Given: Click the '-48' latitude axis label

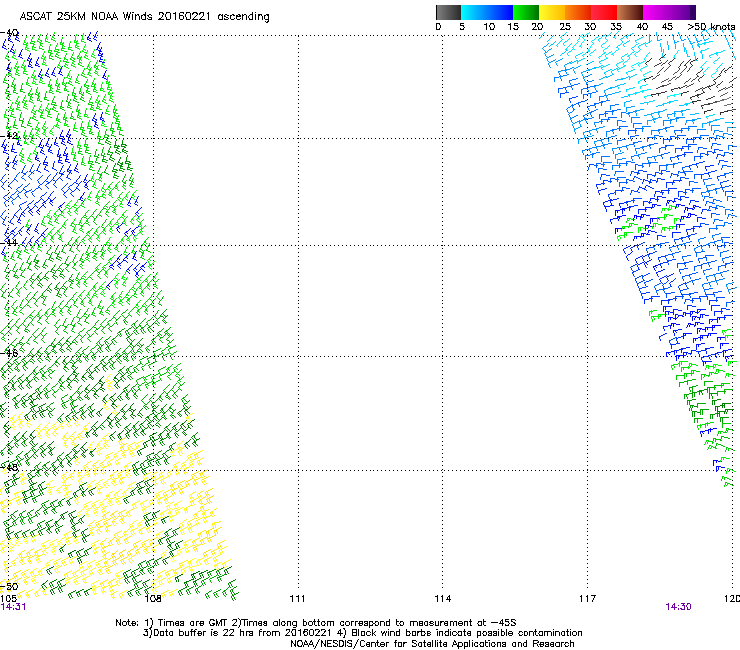Looking at the screenshot, I should [x=10, y=467].
